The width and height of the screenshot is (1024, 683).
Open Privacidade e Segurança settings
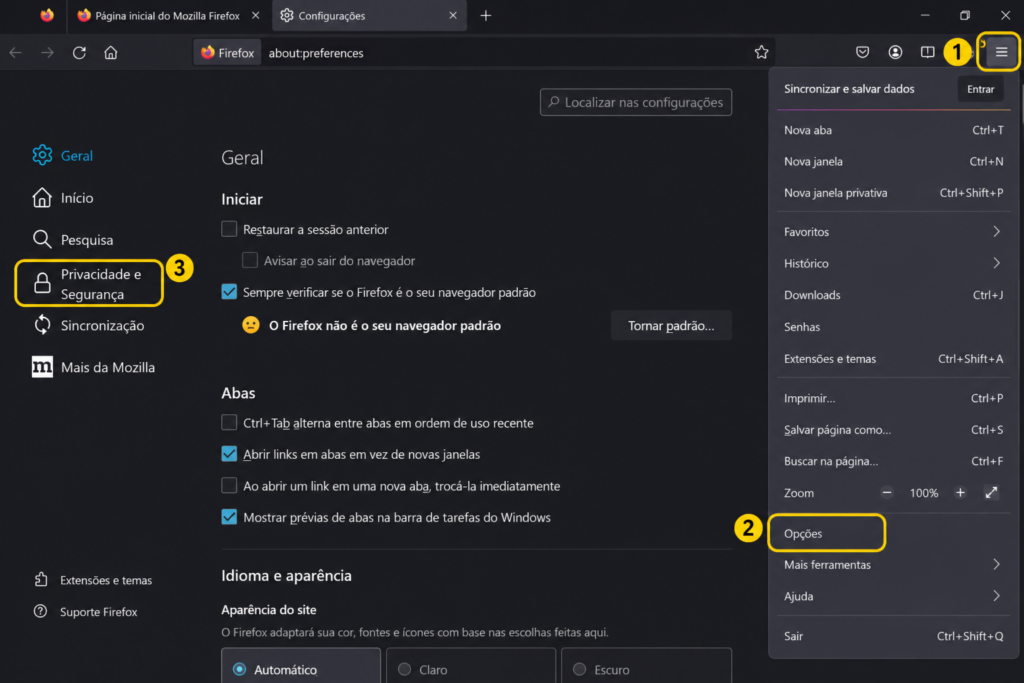89,283
